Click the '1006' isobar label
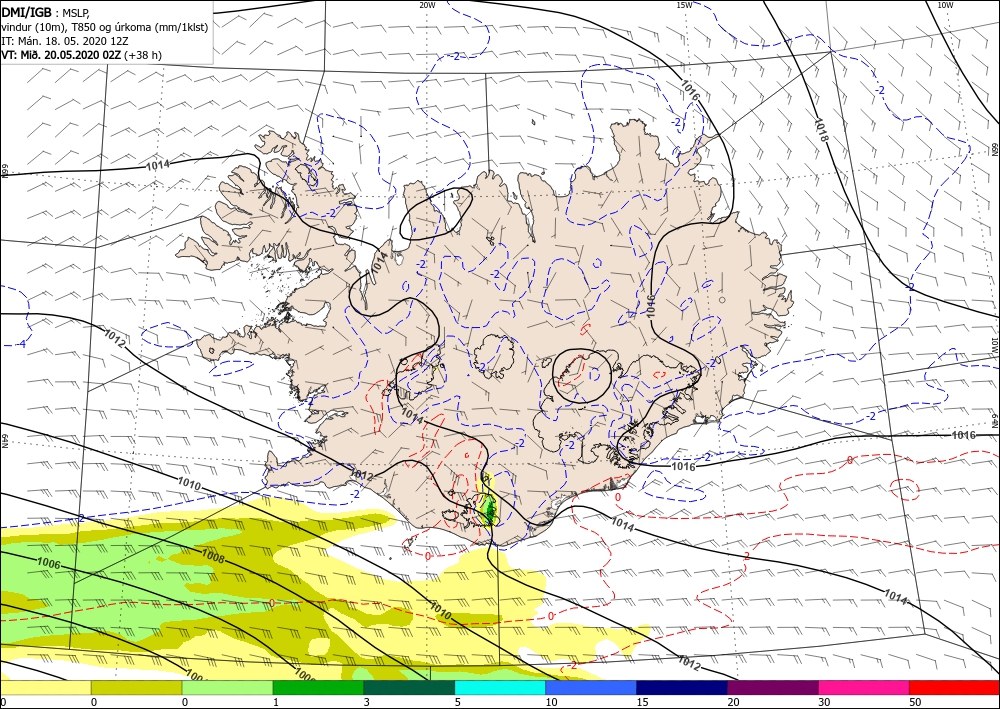This screenshot has height=709, width=1000. click(49, 563)
